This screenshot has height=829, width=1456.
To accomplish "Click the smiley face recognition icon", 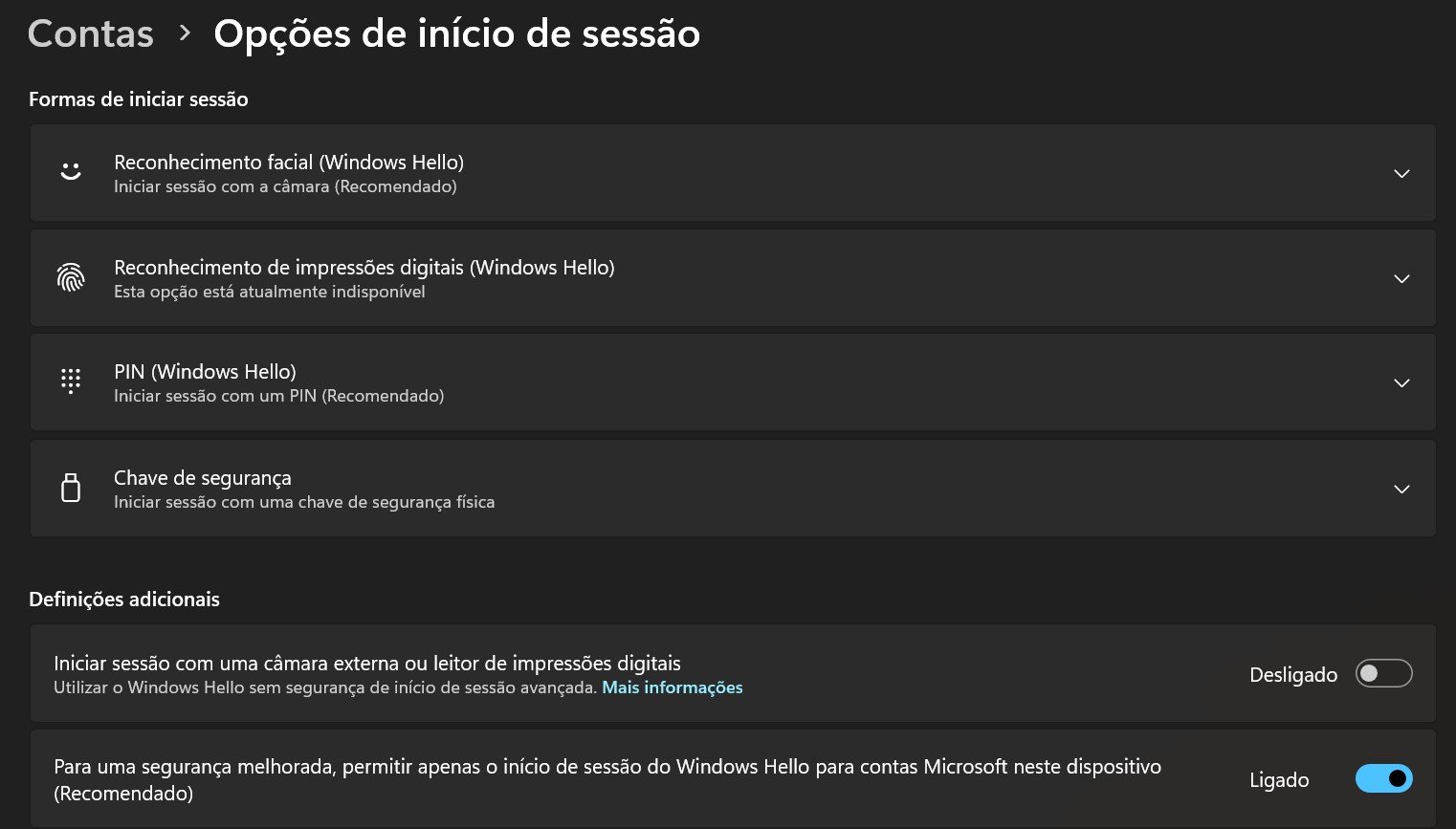I will pyautogui.click(x=71, y=172).
